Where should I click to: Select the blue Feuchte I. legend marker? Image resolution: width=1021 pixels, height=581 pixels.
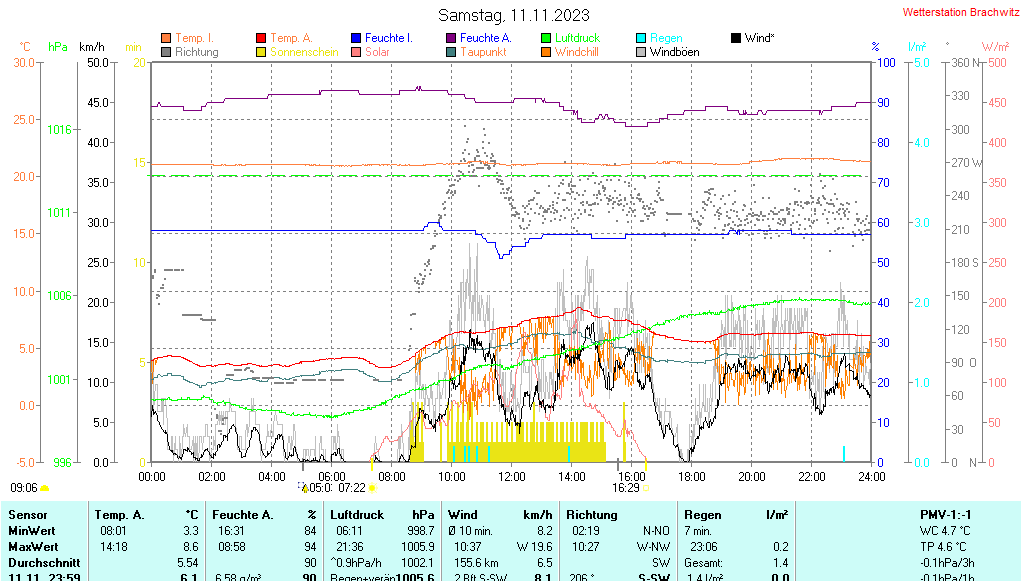(357, 38)
